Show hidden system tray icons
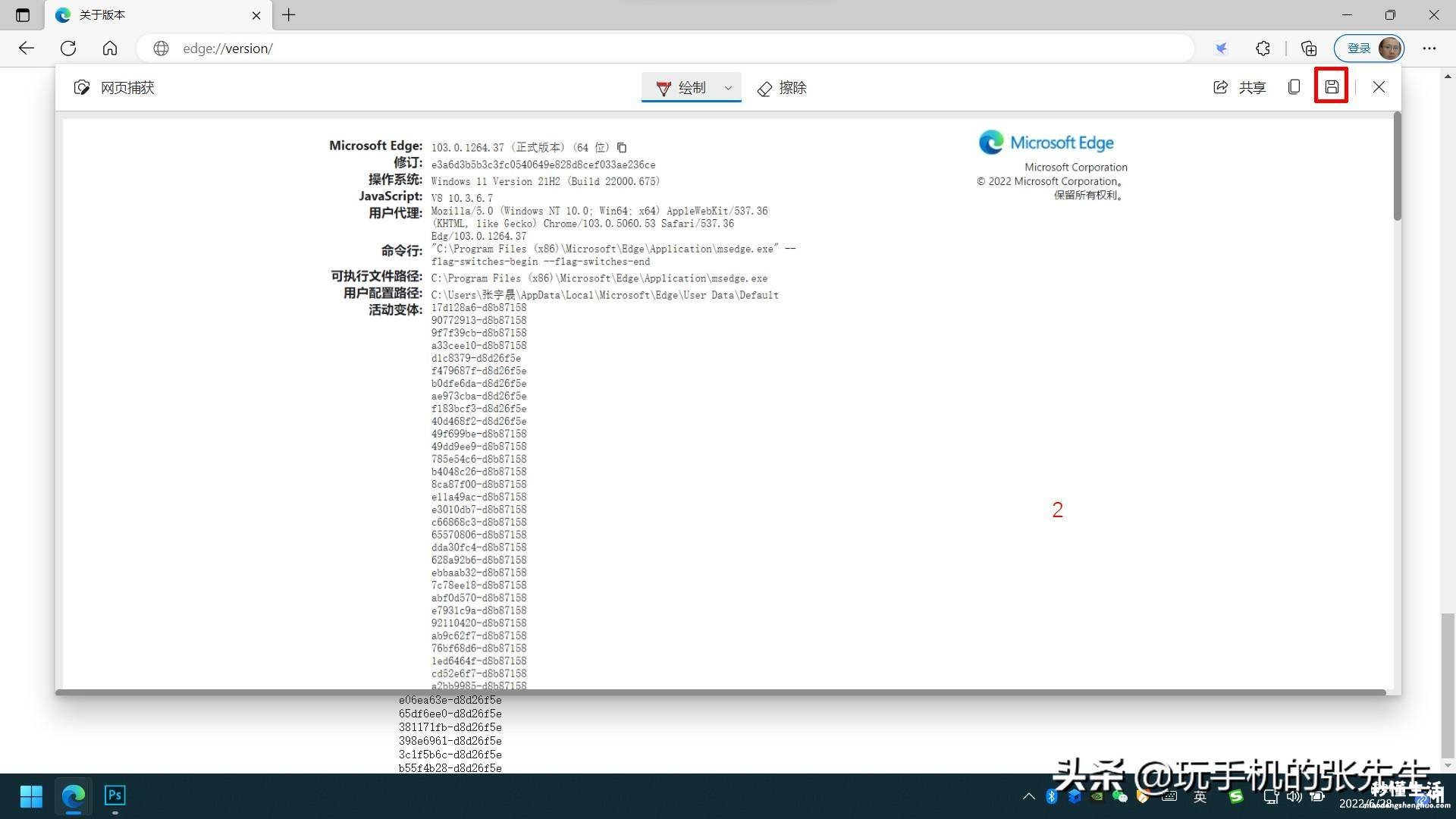Screen dimensions: 1456x819 click(1028, 796)
